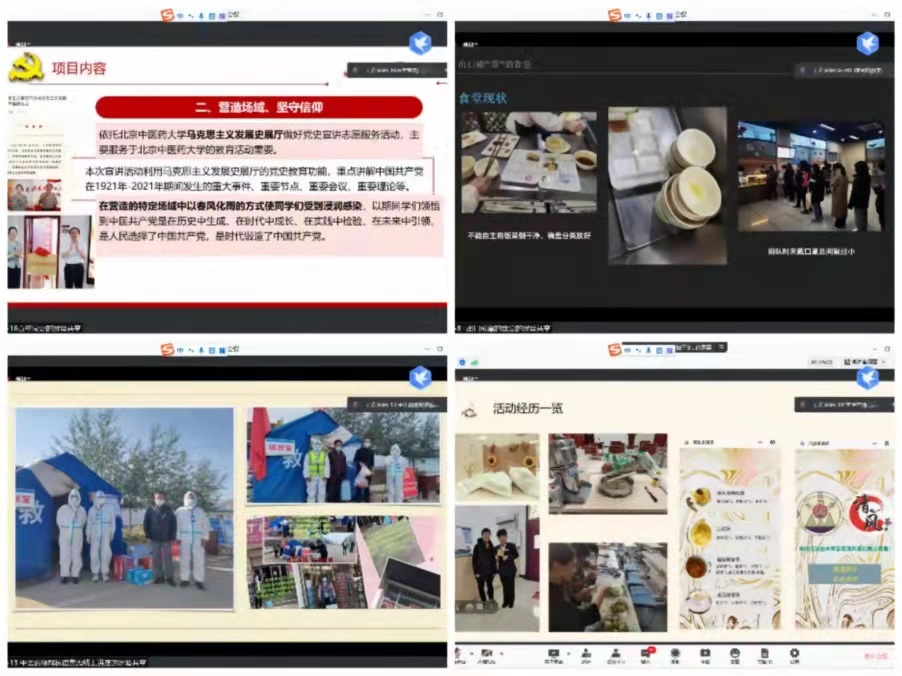Open the Settings gear icon in the meeting toolbar
The height and width of the screenshot is (676, 902).
click(x=794, y=653)
